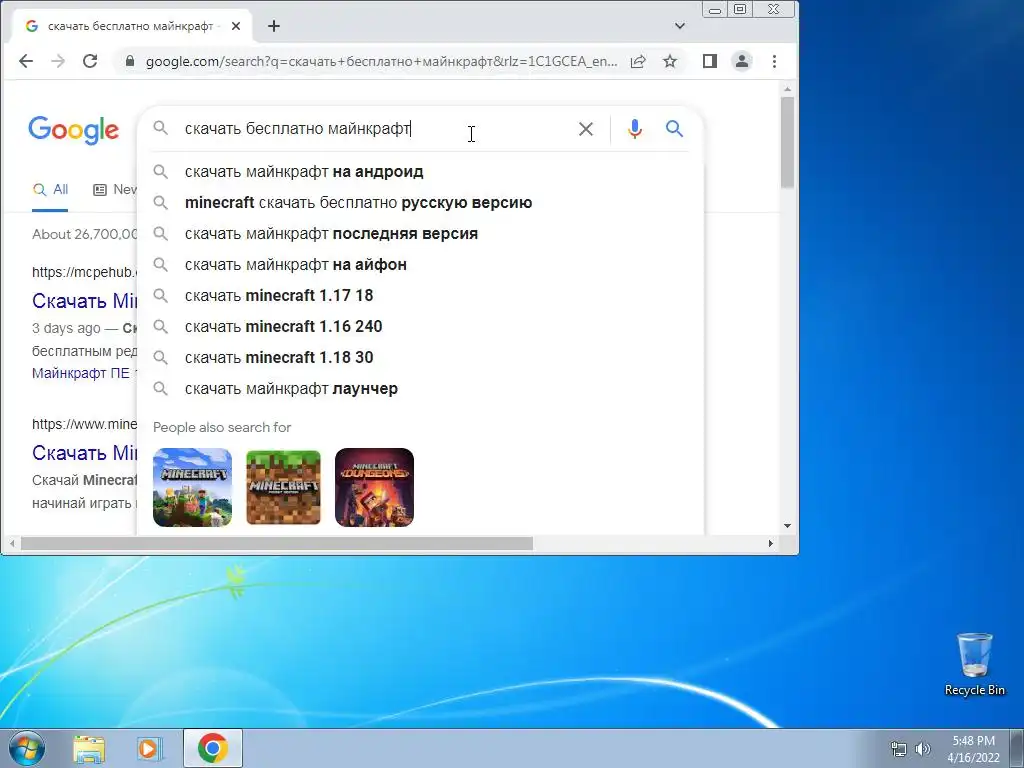Viewport: 1024px width, 768px height.
Task: Open the Minecraft Dungeons thumbnail
Action: pyautogui.click(x=374, y=487)
